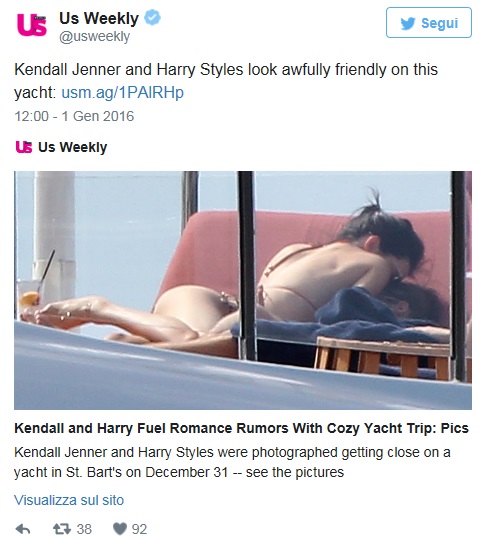Click the blue verified badge
Viewport: 489px width, 540px height.
coord(152,18)
